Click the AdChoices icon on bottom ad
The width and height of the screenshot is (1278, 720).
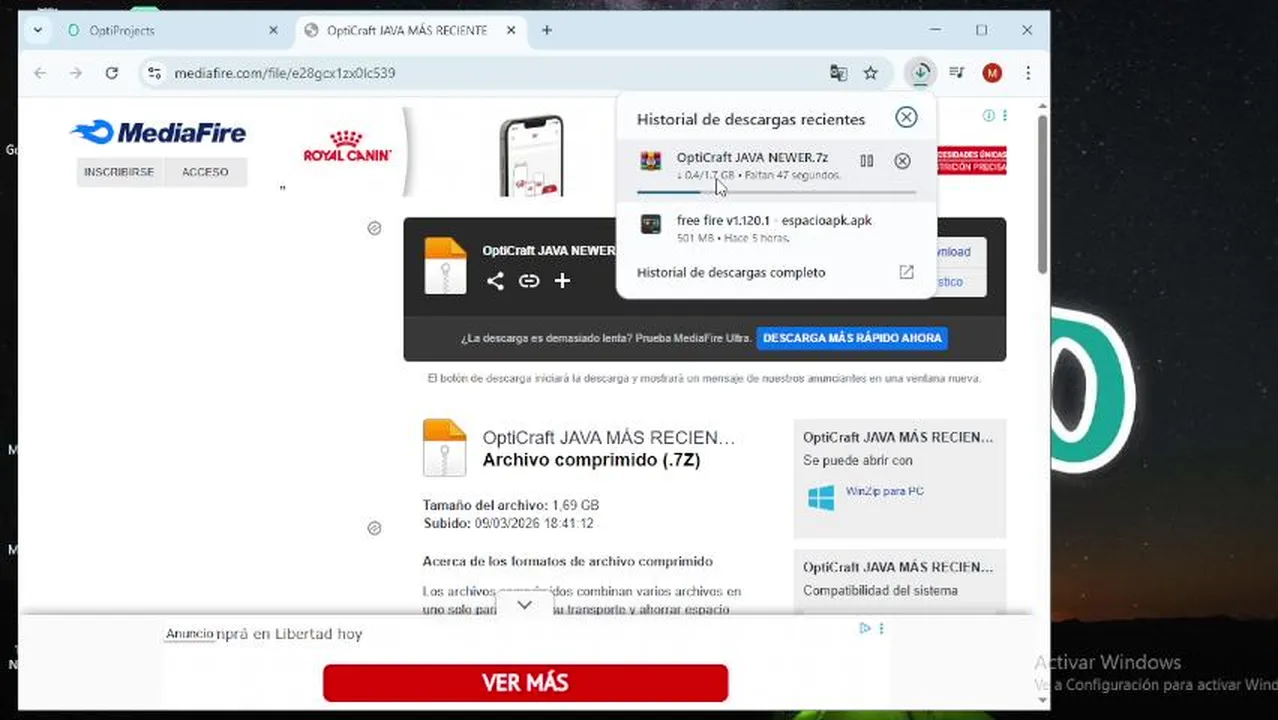click(x=865, y=628)
